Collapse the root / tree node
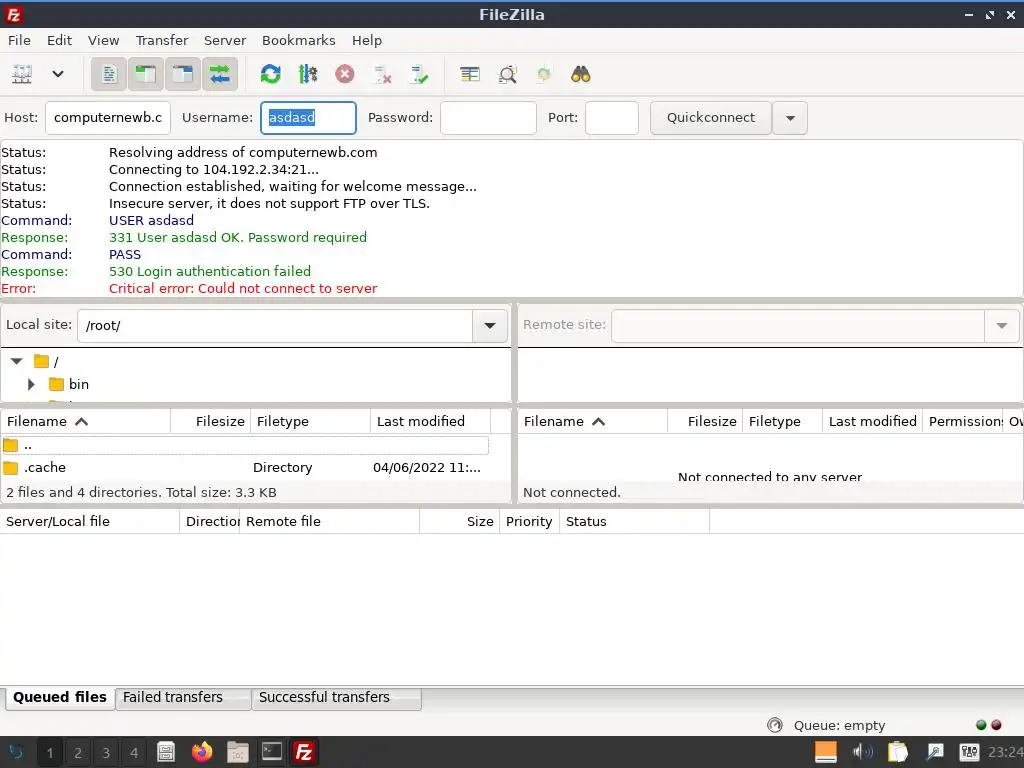This screenshot has width=1024, height=768. coord(16,361)
